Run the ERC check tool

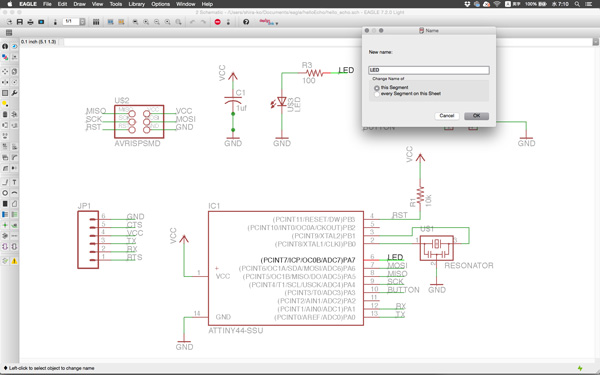[5, 261]
